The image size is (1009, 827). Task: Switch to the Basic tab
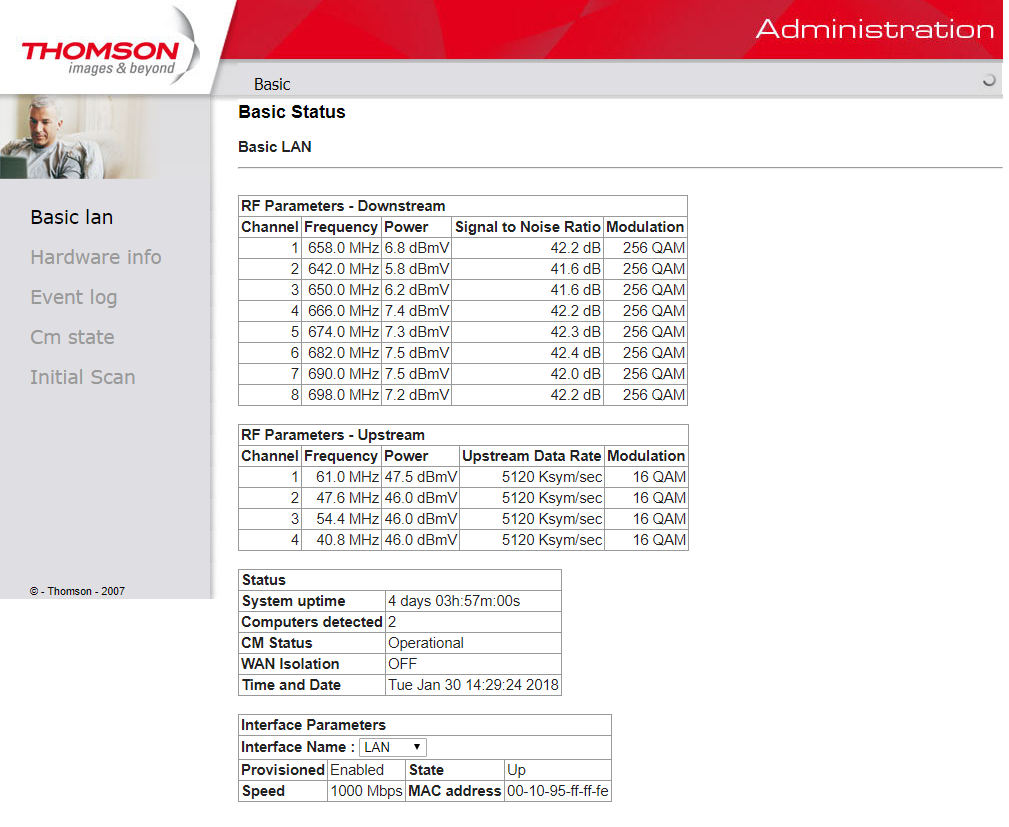click(x=272, y=84)
